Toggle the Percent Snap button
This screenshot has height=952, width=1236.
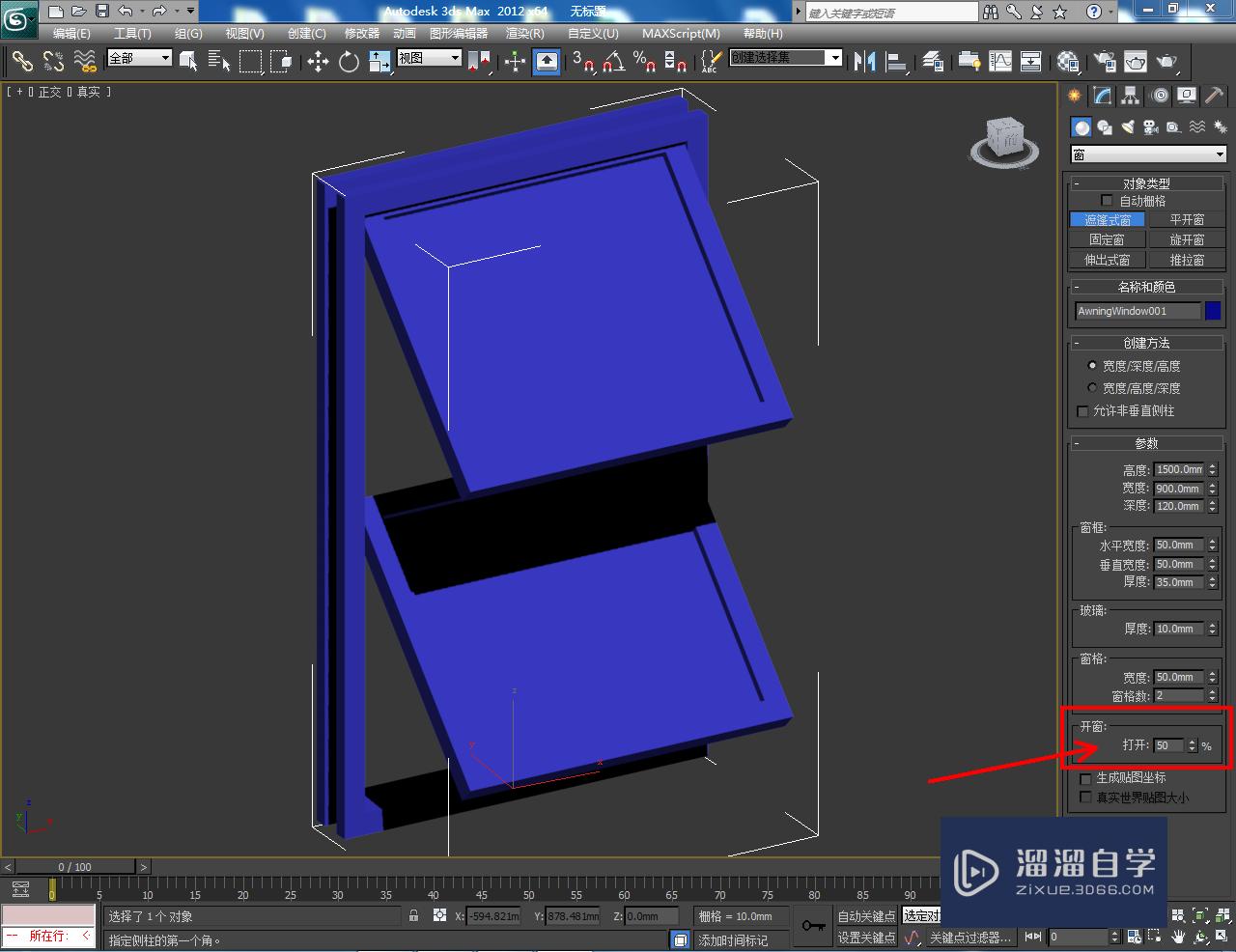(644, 62)
